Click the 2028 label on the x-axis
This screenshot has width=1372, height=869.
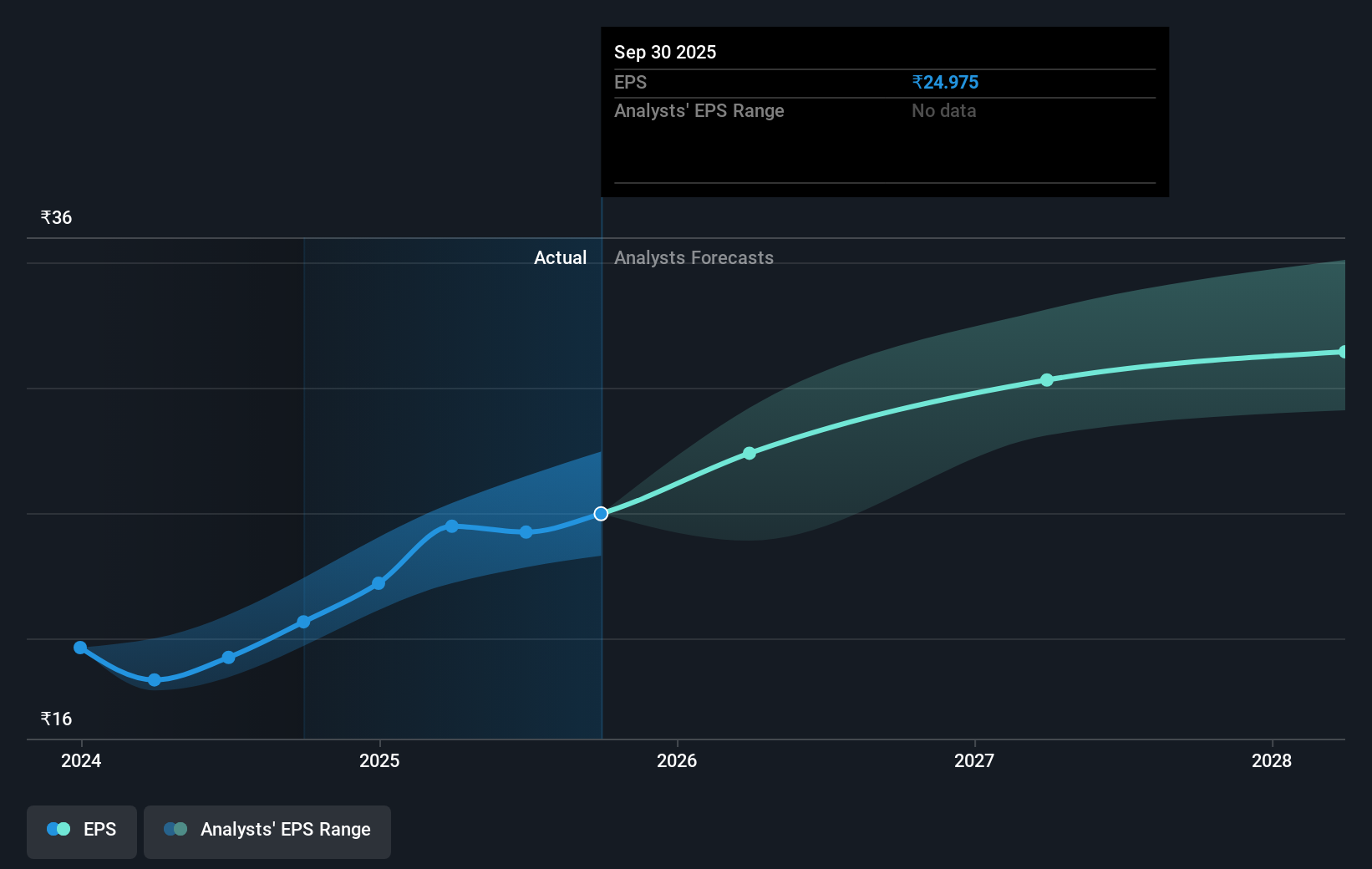(x=1271, y=761)
